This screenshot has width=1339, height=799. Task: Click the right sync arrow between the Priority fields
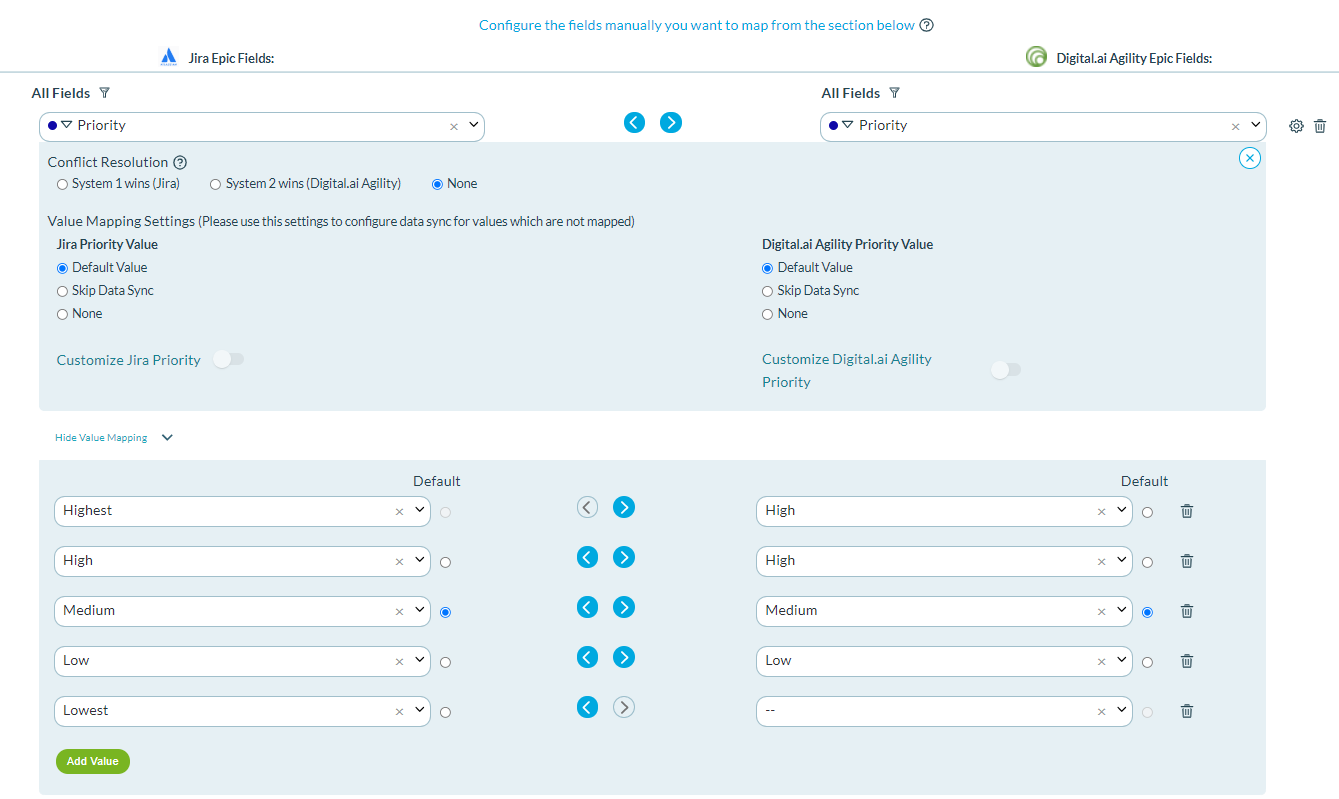[x=671, y=122]
